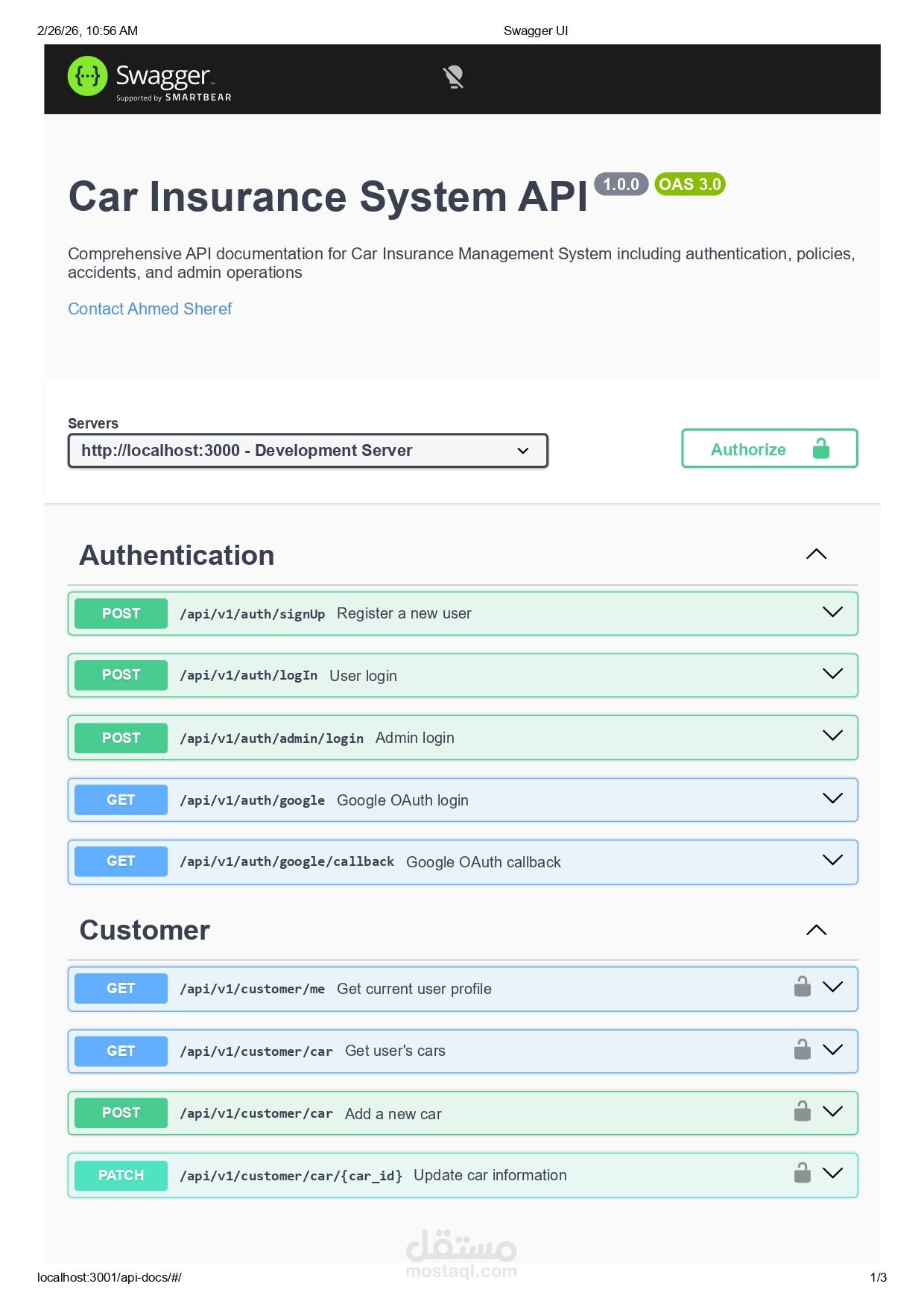Expand the User login endpoint chevron

click(x=832, y=674)
